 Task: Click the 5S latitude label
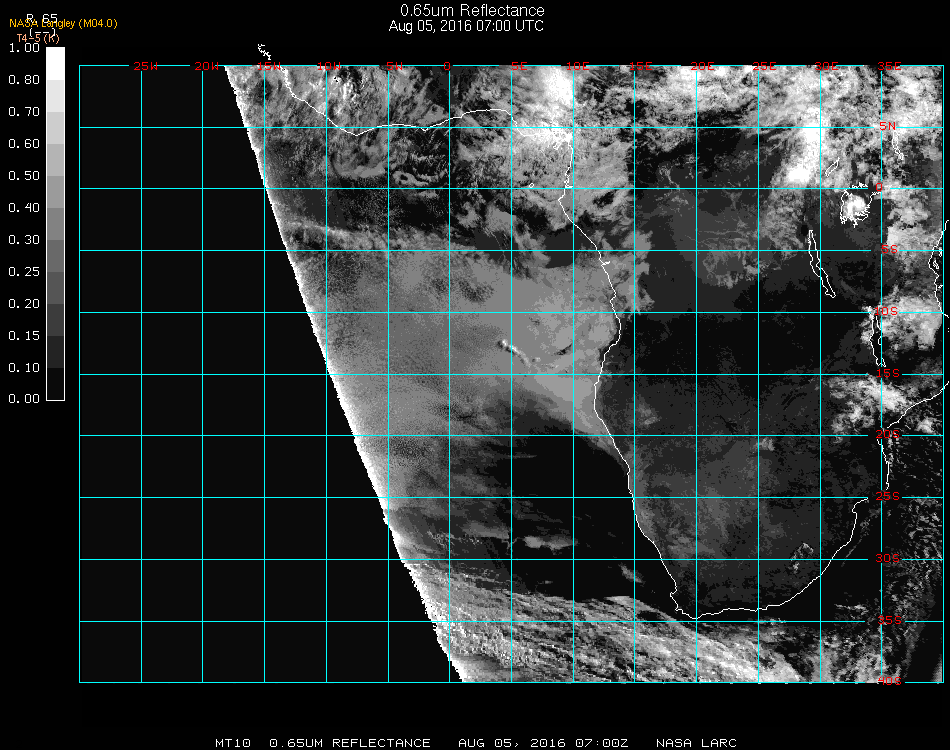[889, 249]
